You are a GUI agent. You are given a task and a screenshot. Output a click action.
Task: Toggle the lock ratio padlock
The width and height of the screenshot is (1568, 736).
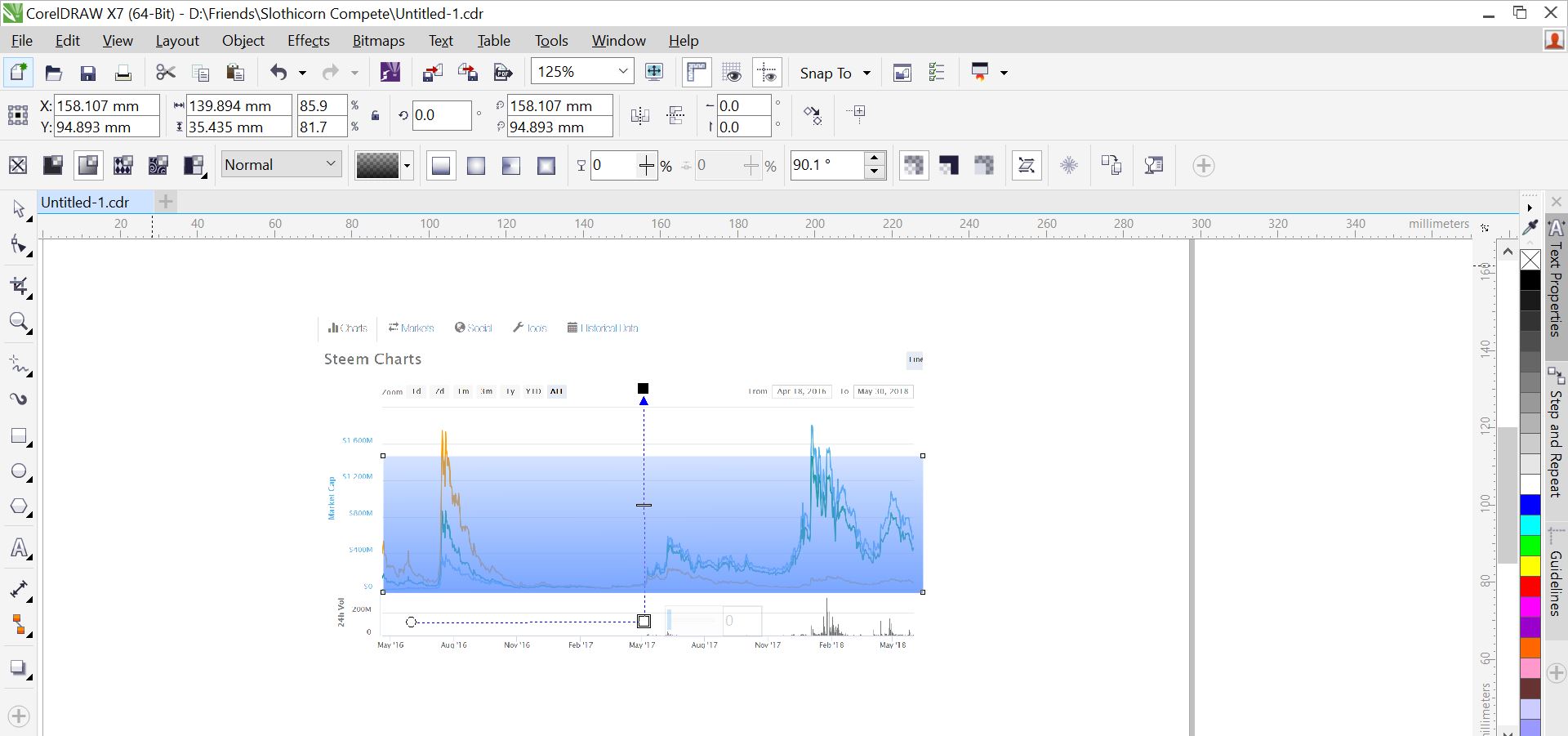click(375, 116)
